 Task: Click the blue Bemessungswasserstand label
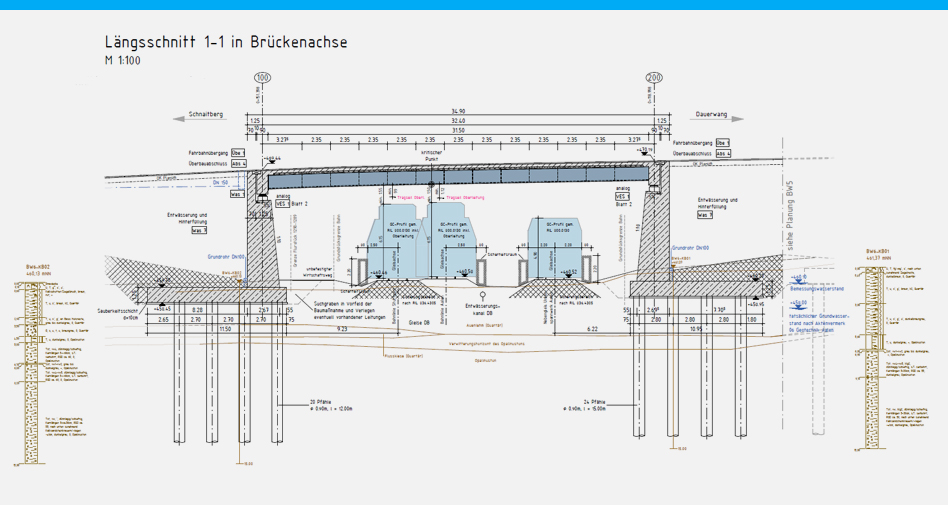[817, 289]
